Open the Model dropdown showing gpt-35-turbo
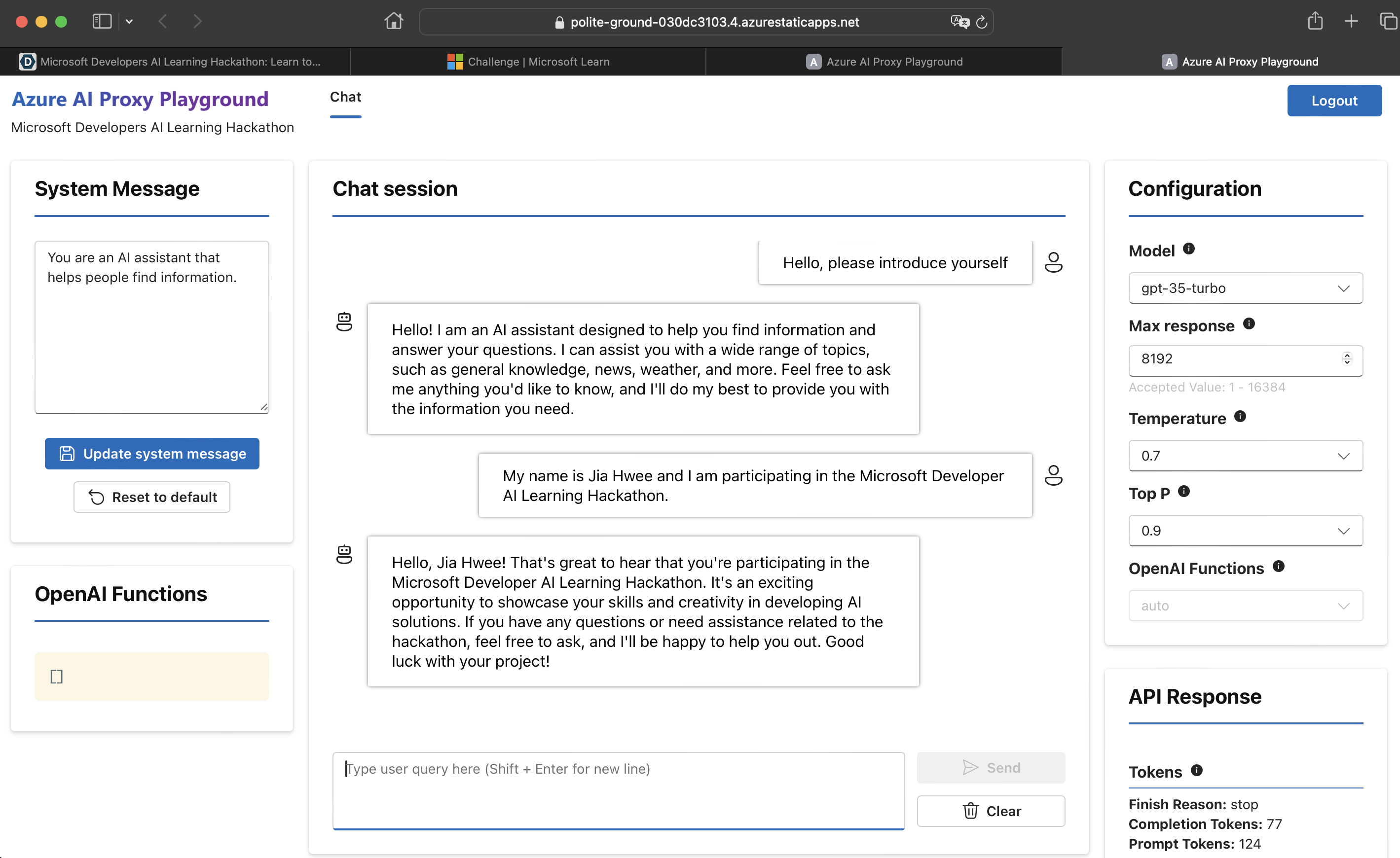The width and height of the screenshot is (1400, 858). point(1245,288)
